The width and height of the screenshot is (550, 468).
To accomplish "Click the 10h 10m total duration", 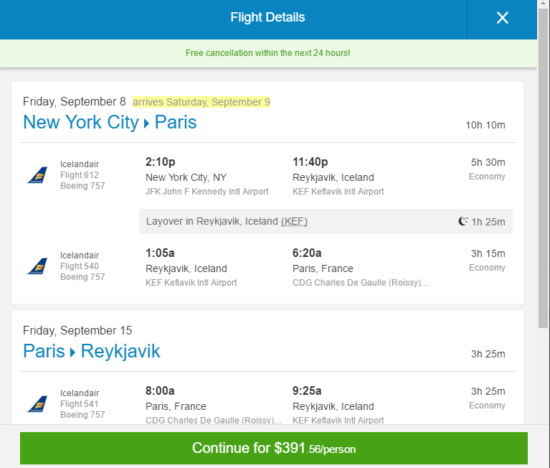I will (485, 125).
